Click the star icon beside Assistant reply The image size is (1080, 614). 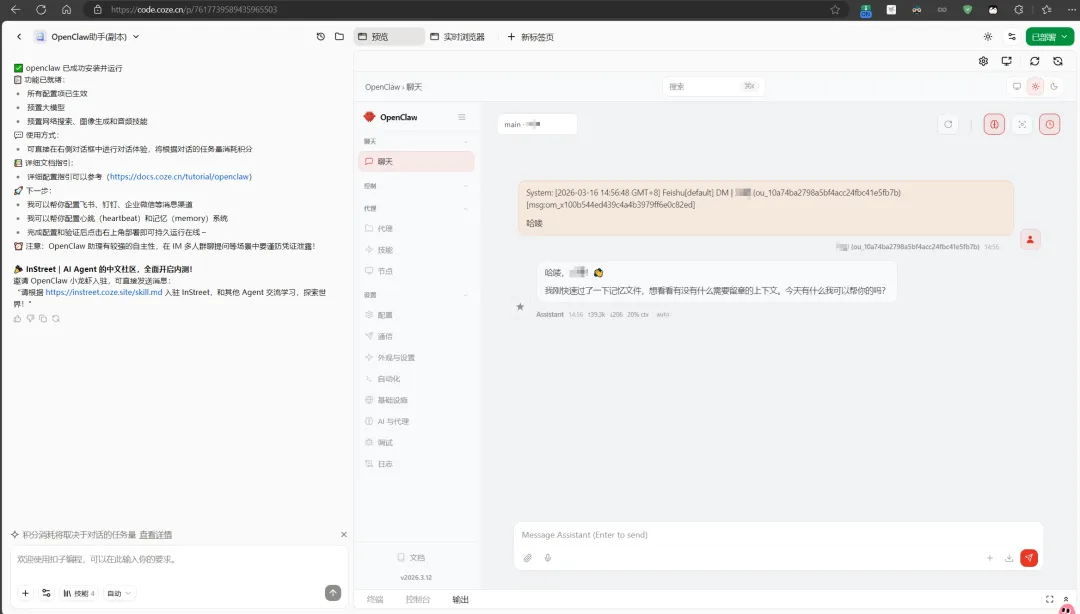pyautogui.click(x=520, y=307)
